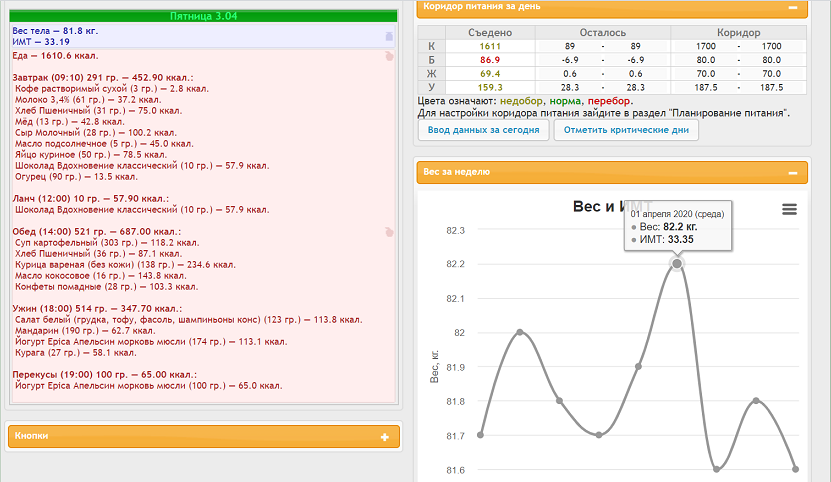Select Огурец (90 гр.) entry
This screenshot has height=482, width=831.
pos(76,177)
